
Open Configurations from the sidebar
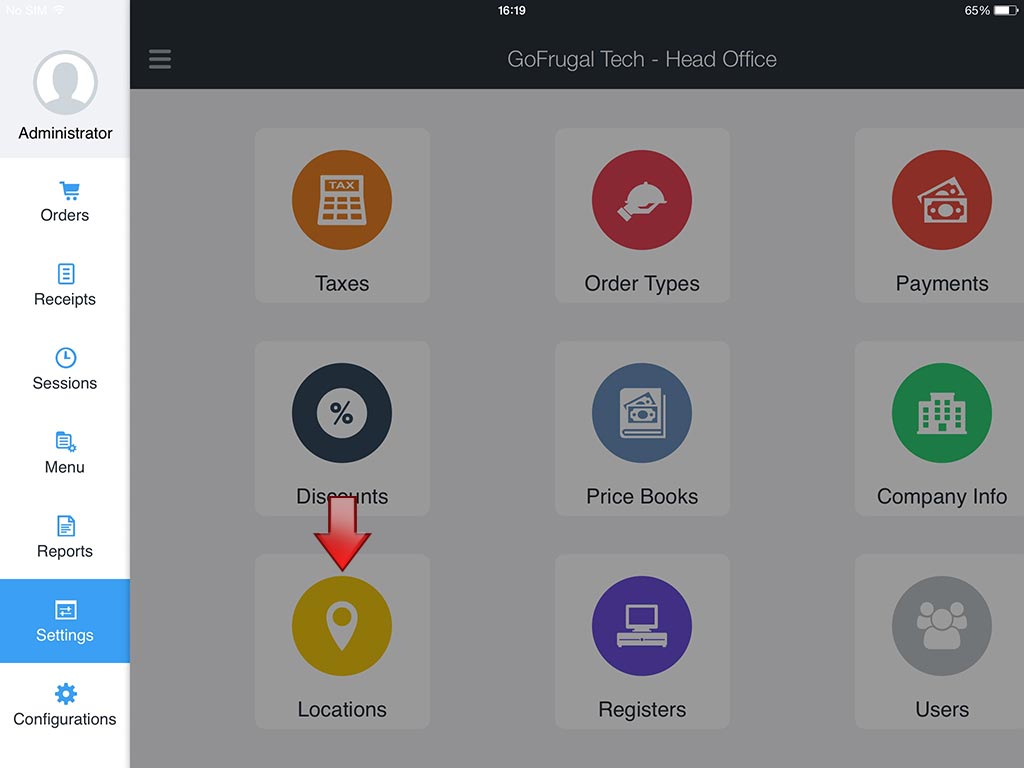[x=65, y=706]
